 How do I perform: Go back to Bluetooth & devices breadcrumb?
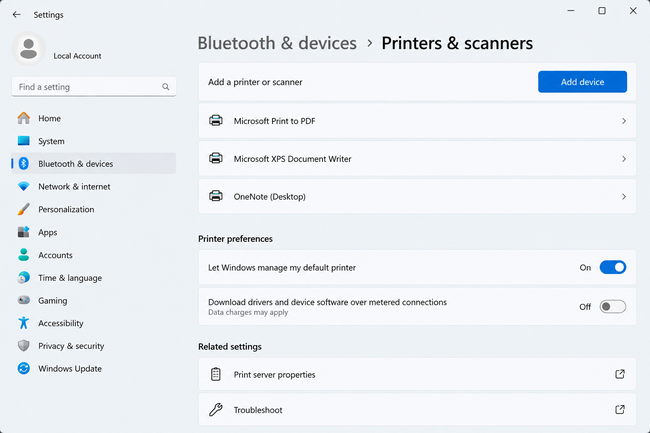coord(277,43)
